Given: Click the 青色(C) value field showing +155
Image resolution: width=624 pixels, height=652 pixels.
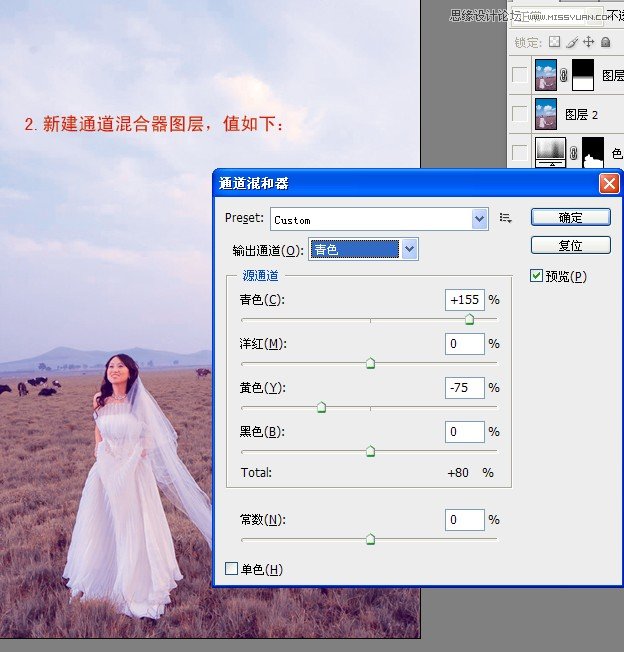Looking at the screenshot, I should [465, 300].
